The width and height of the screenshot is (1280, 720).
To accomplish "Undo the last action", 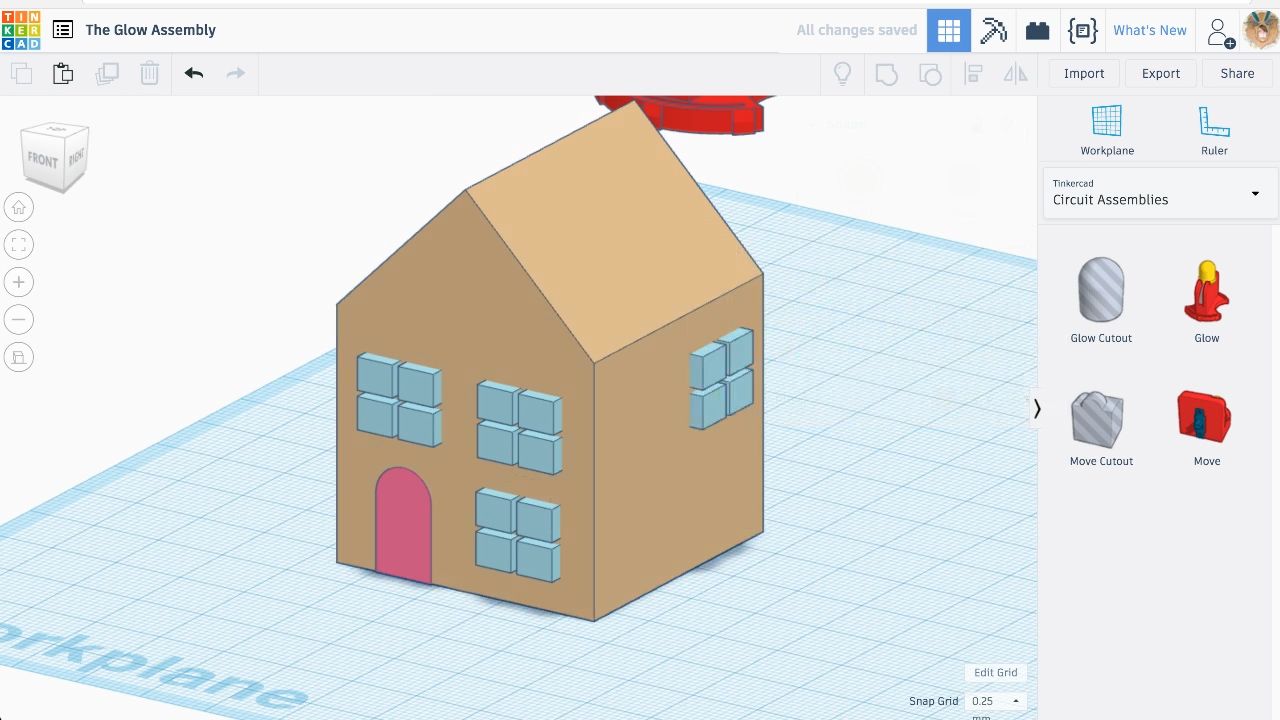I will 194,73.
